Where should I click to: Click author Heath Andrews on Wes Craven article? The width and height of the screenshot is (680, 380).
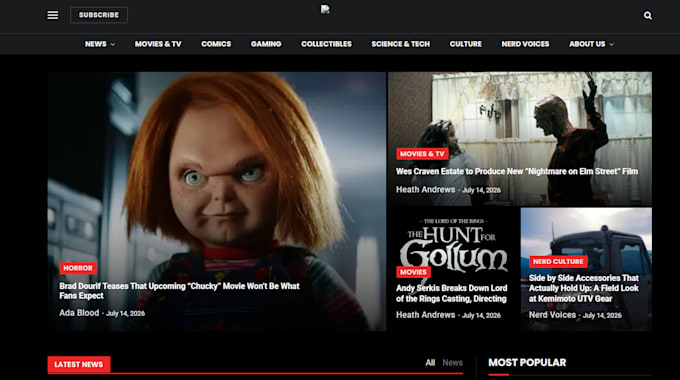(425, 190)
